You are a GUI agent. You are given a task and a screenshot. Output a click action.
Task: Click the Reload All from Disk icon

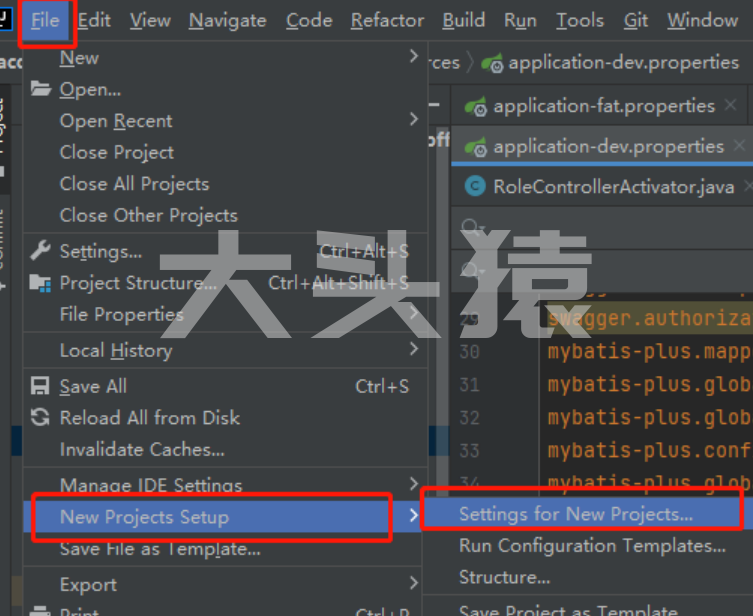point(40,417)
